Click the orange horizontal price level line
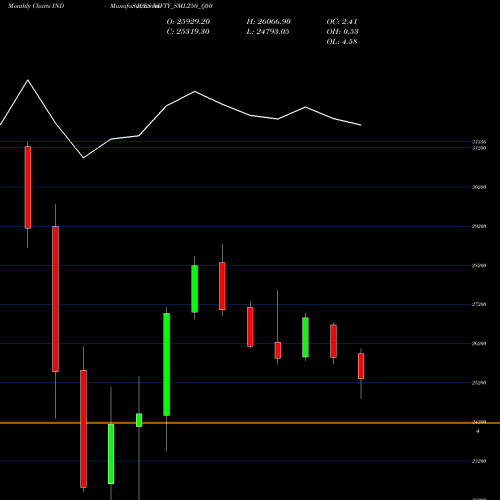The height and width of the screenshot is (500, 500). pyautogui.click(x=250, y=423)
